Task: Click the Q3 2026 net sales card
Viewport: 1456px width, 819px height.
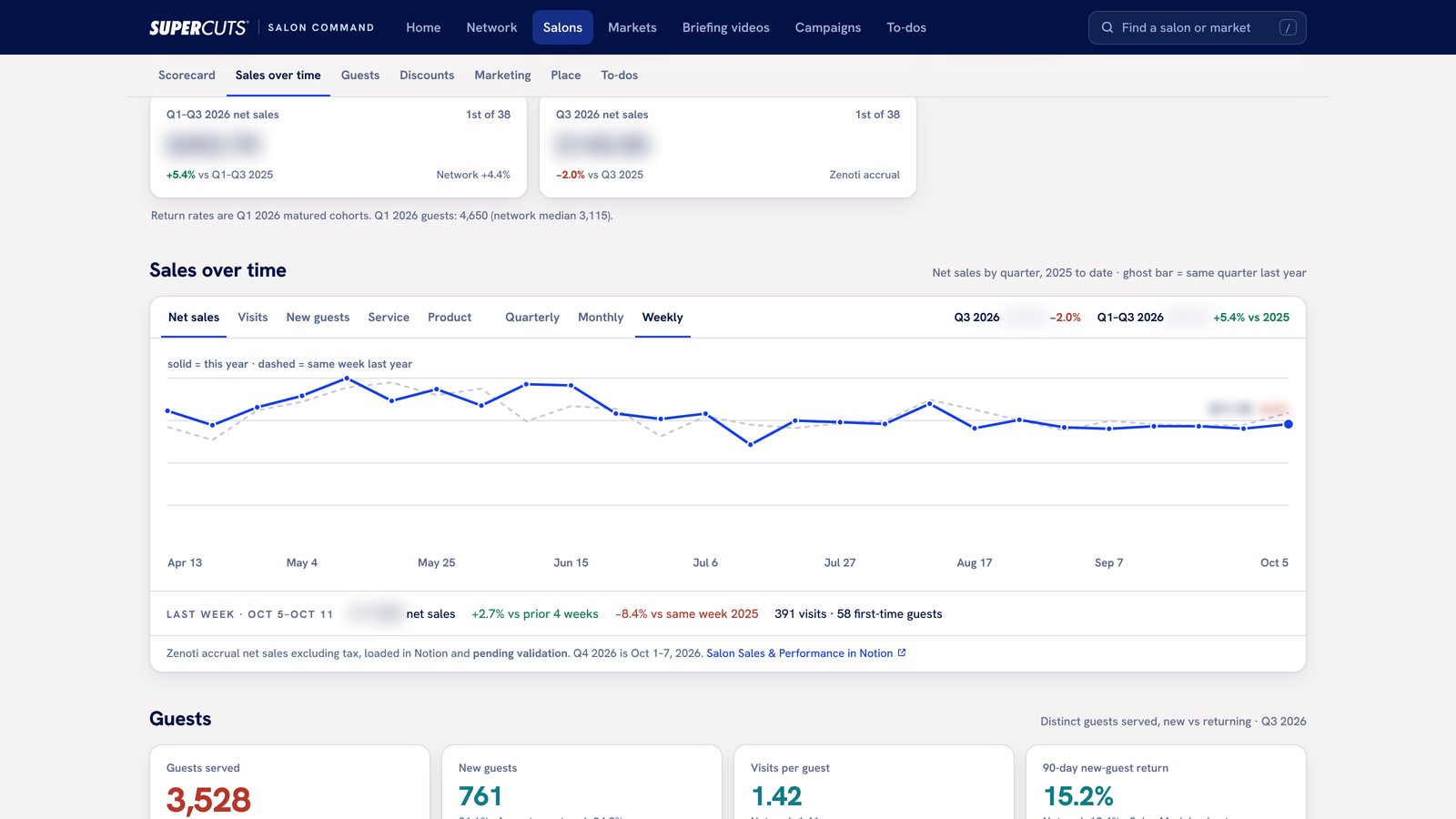Action: [728, 147]
